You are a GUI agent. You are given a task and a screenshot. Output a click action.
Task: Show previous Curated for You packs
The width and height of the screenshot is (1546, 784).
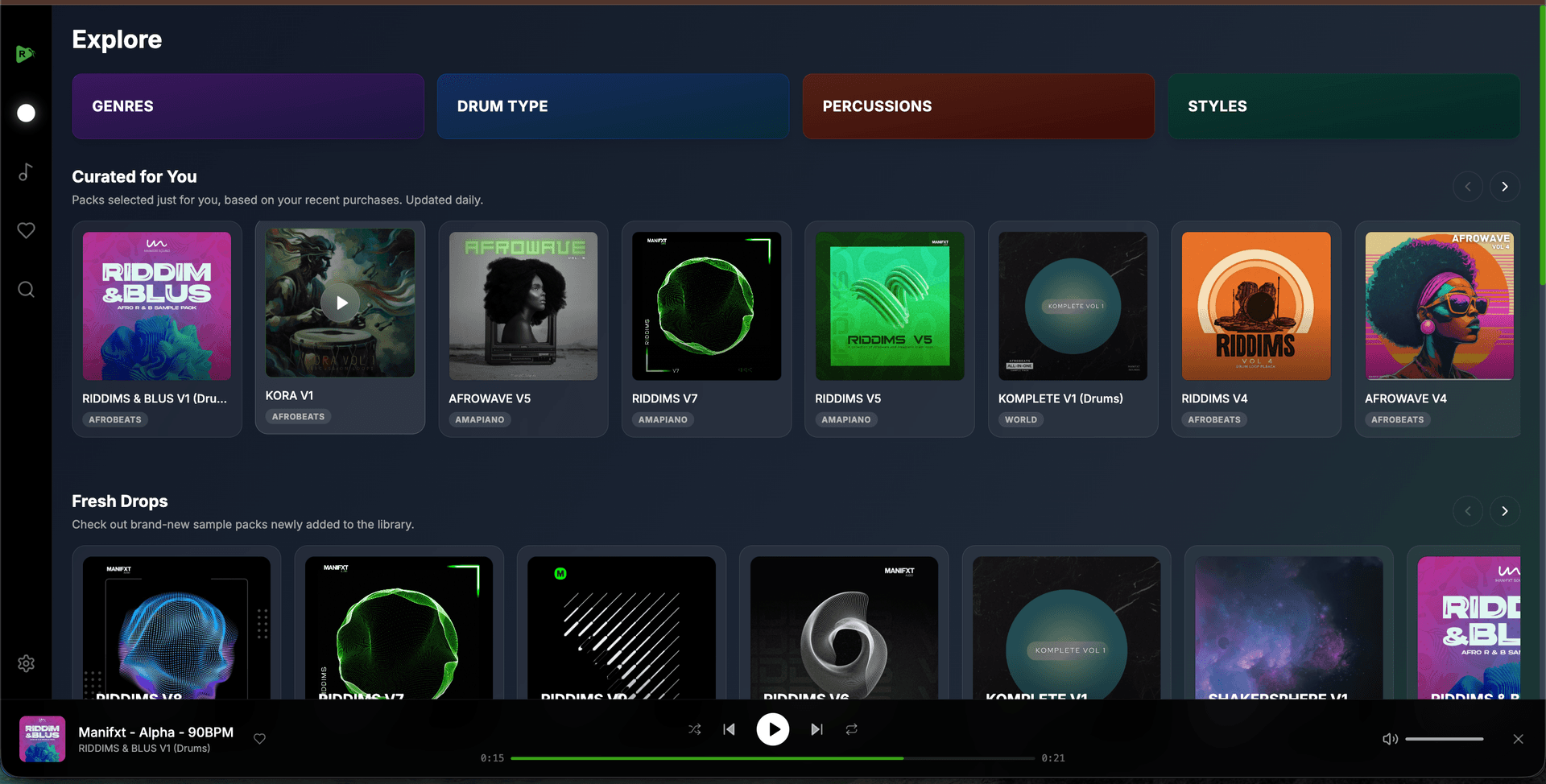tap(1468, 187)
